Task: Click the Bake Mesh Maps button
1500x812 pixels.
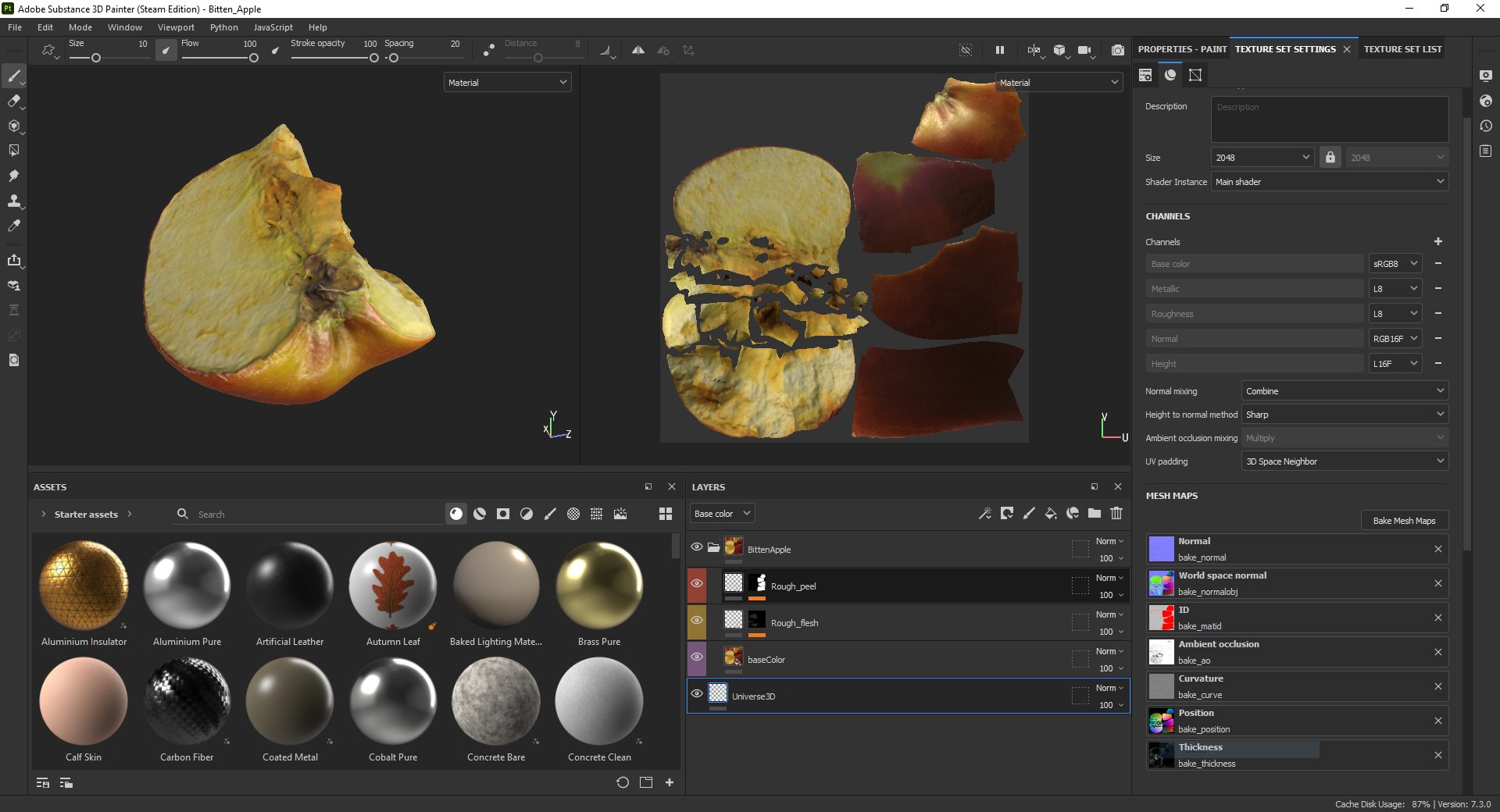Action: [x=1404, y=521]
